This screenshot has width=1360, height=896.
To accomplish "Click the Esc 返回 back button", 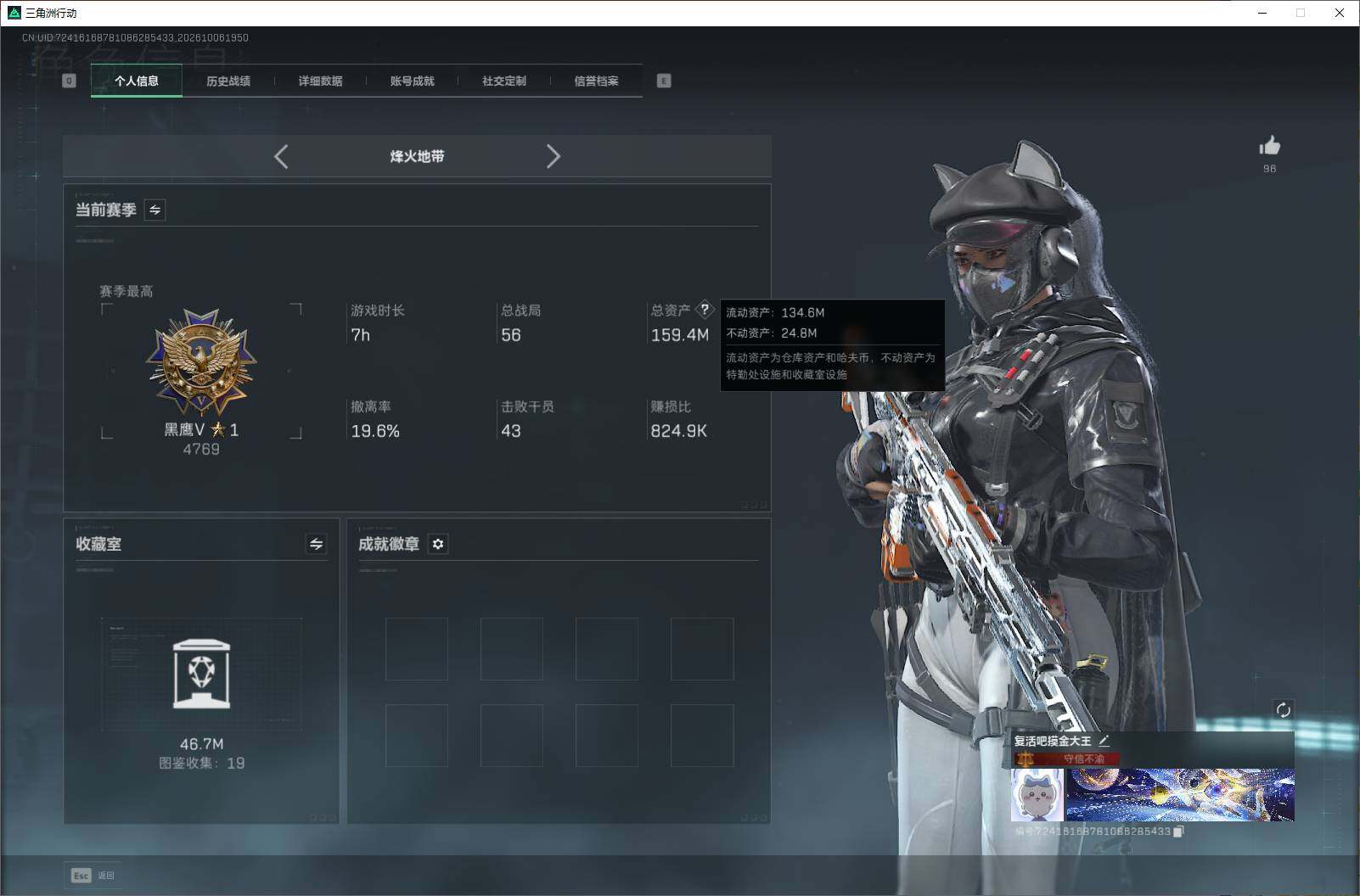I will tap(93, 875).
